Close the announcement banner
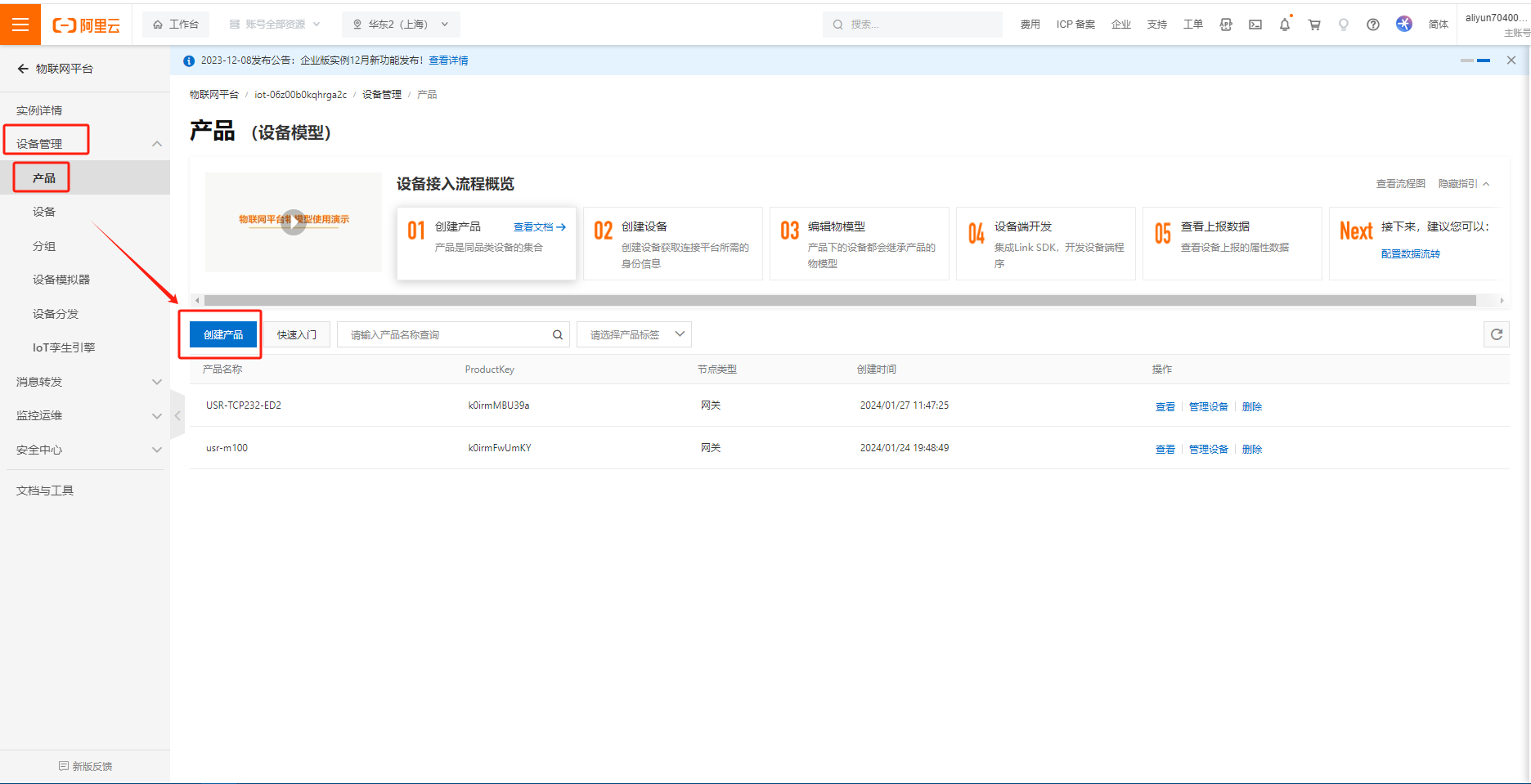This screenshot has width=1531, height=784. pyautogui.click(x=1511, y=60)
